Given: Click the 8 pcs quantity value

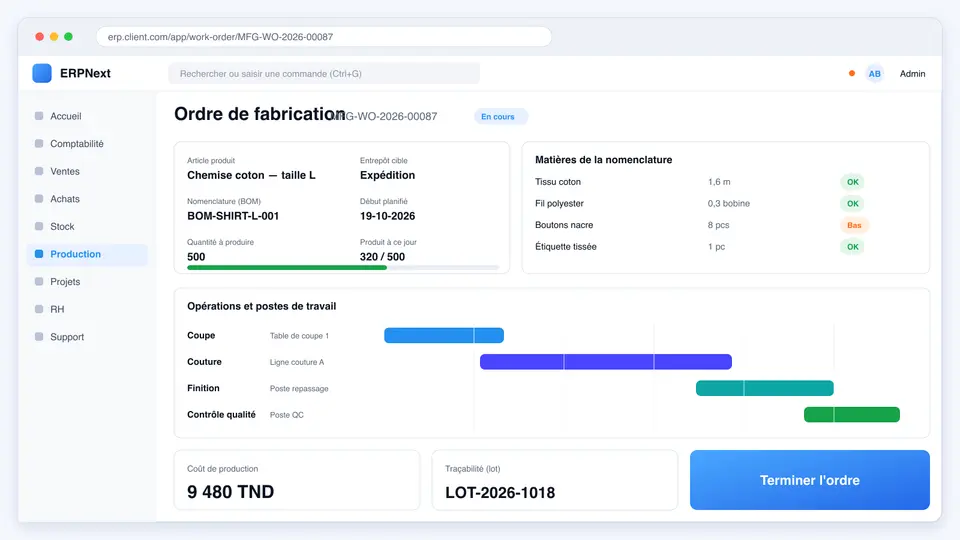Looking at the screenshot, I should pos(718,225).
